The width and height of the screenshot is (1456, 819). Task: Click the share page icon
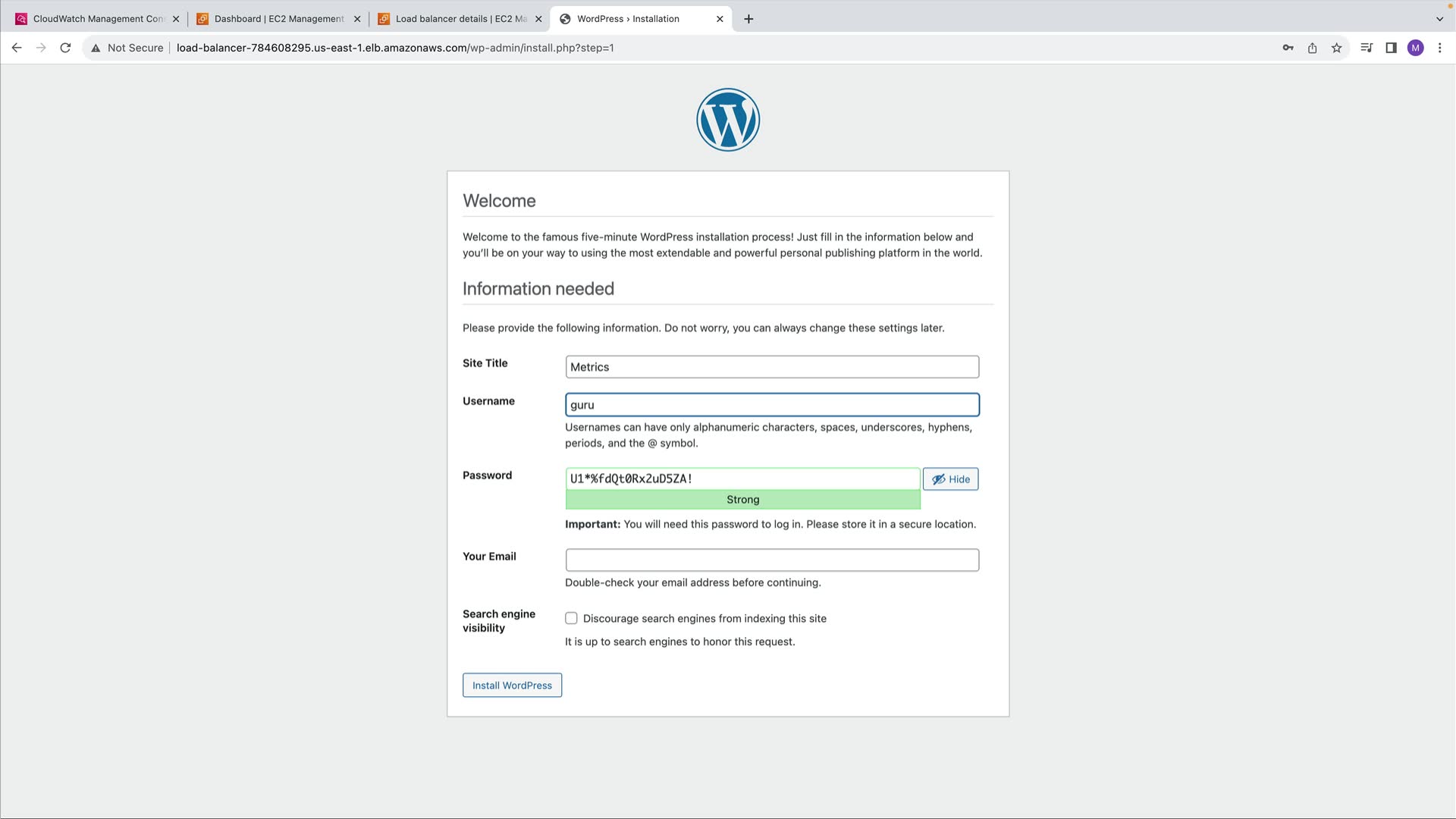[x=1312, y=48]
